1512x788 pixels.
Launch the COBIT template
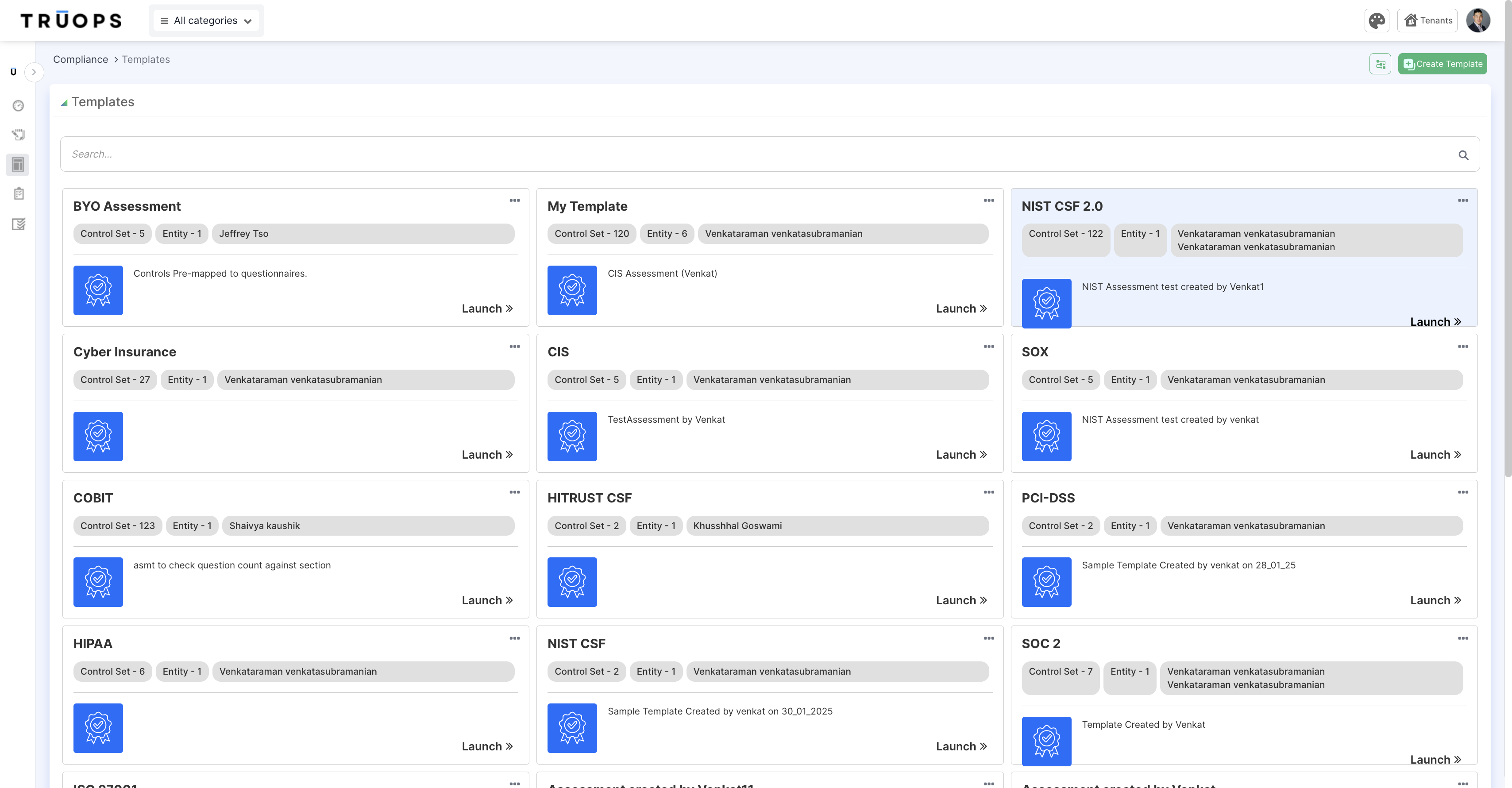pyautogui.click(x=487, y=600)
